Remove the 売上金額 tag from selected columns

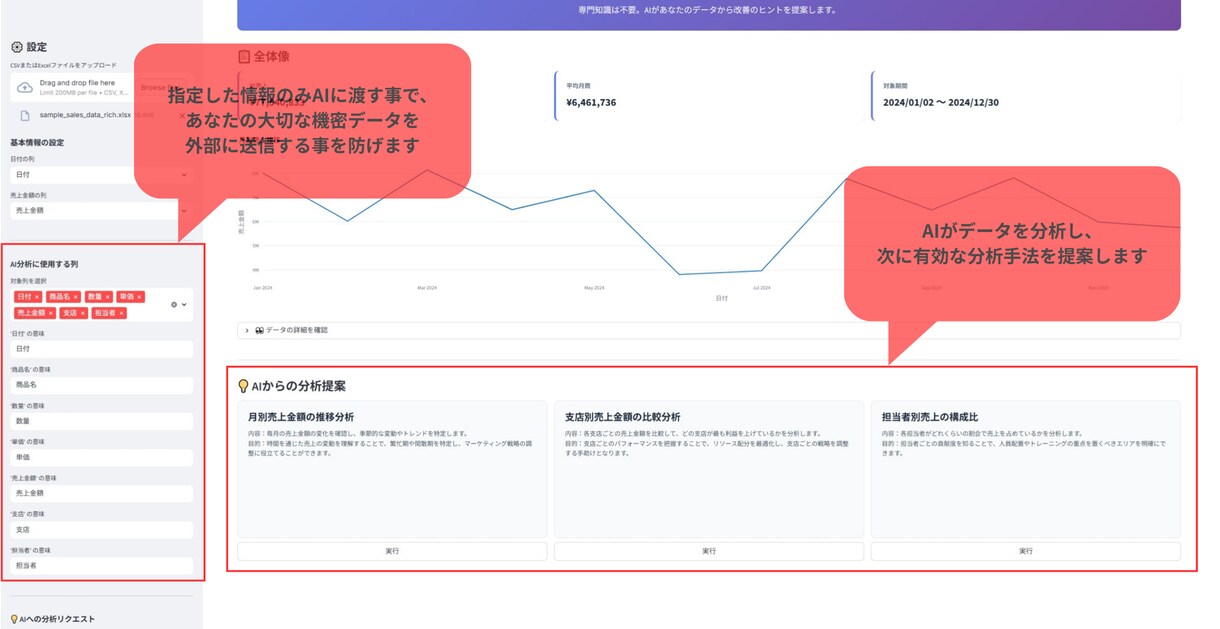coord(50,313)
